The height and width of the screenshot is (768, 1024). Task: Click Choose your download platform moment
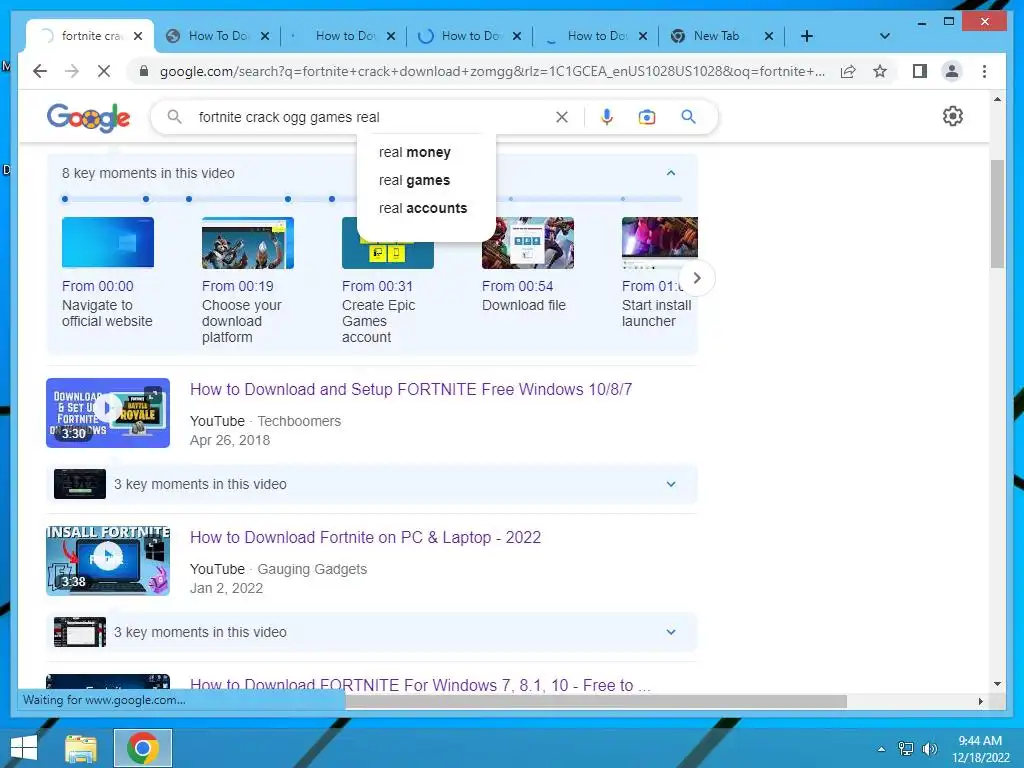[241, 321]
